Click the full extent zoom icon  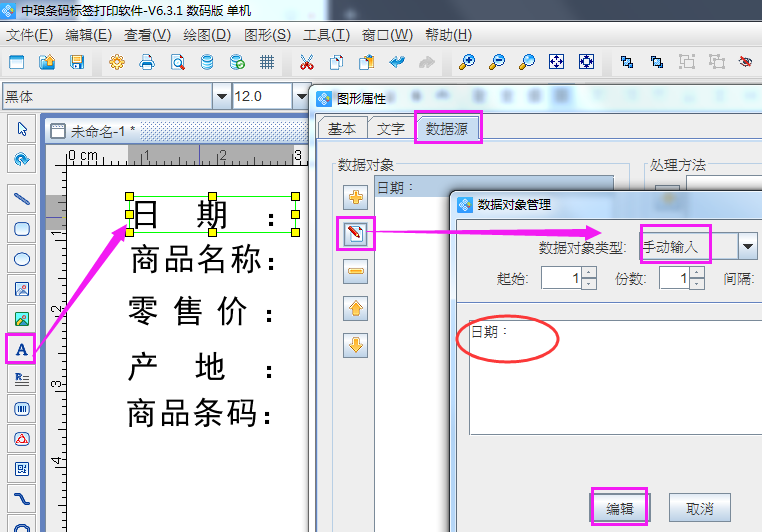587,62
